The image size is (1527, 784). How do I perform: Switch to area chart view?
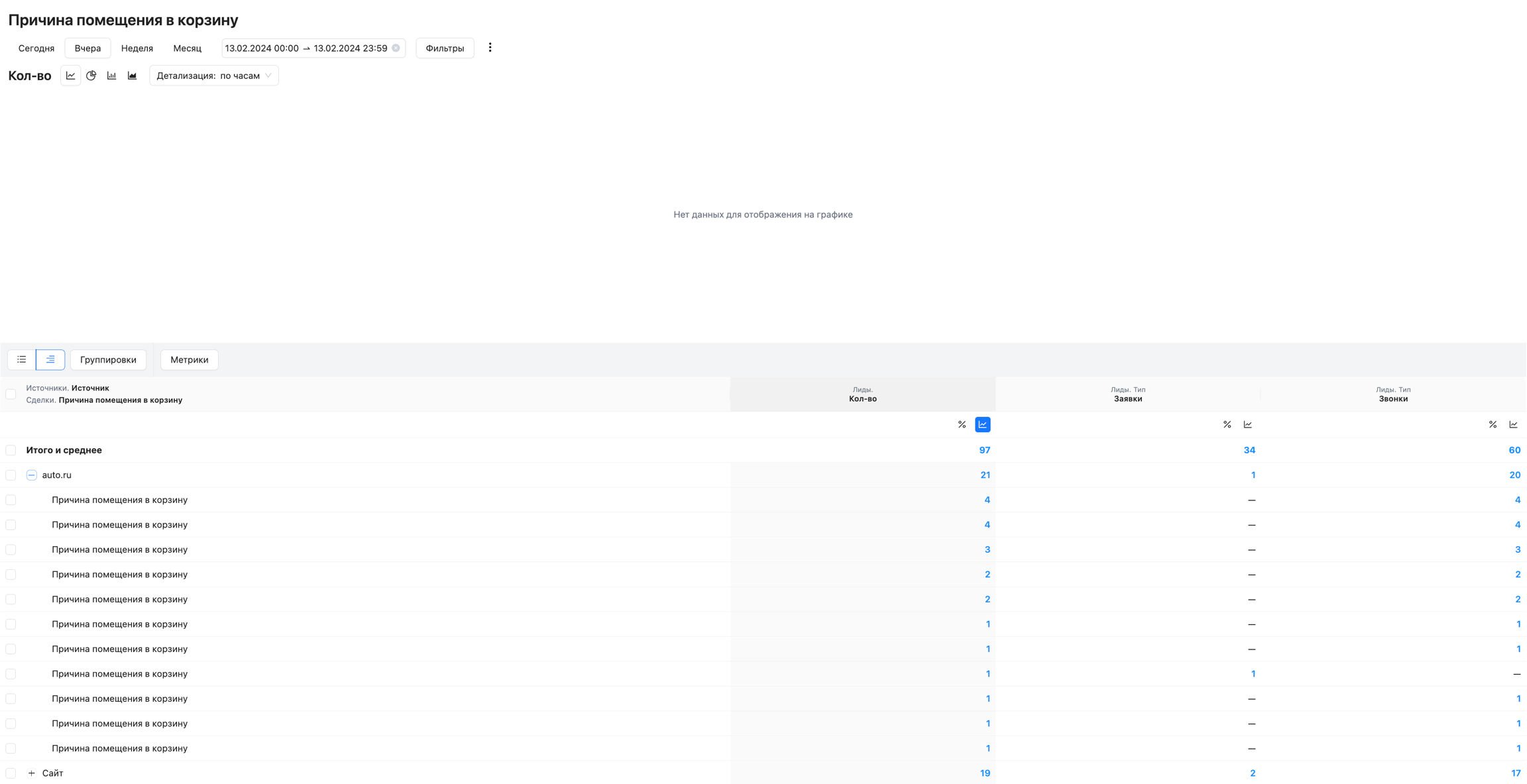[x=133, y=76]
